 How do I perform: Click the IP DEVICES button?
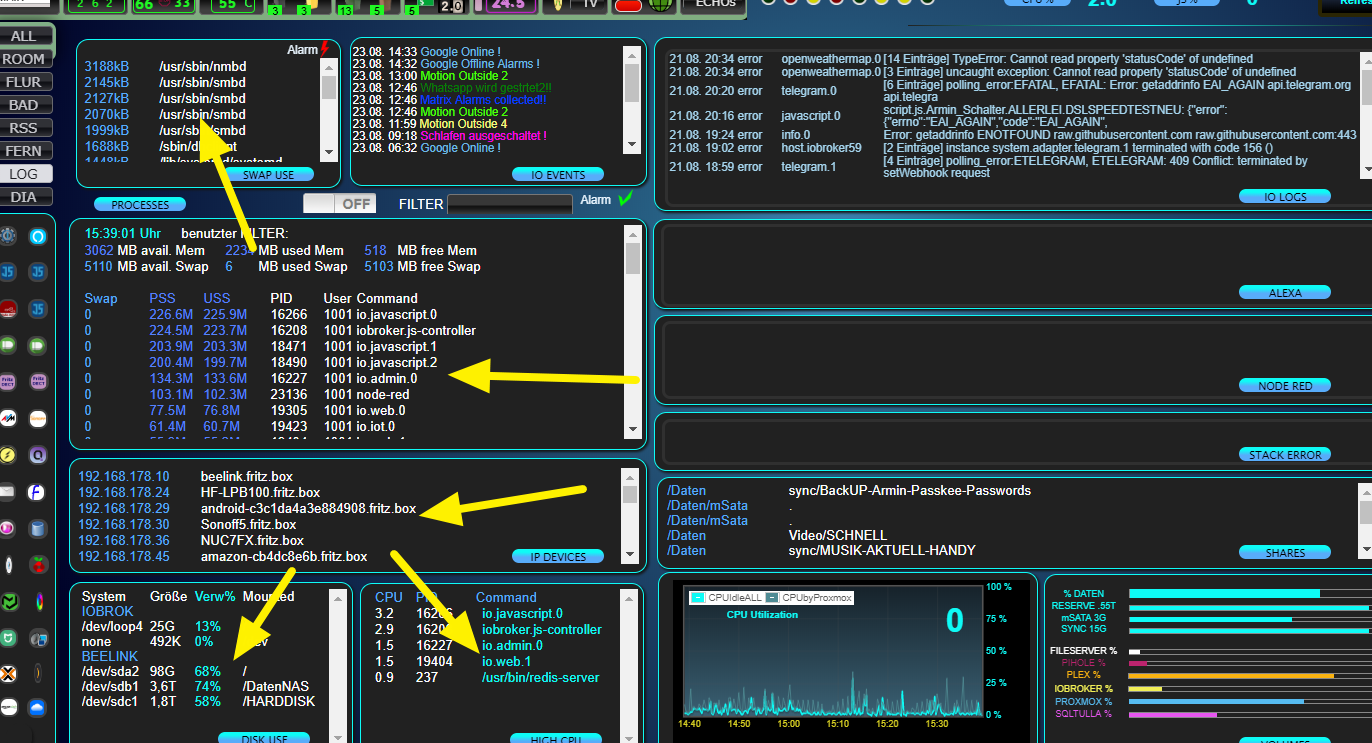point(558,556)
